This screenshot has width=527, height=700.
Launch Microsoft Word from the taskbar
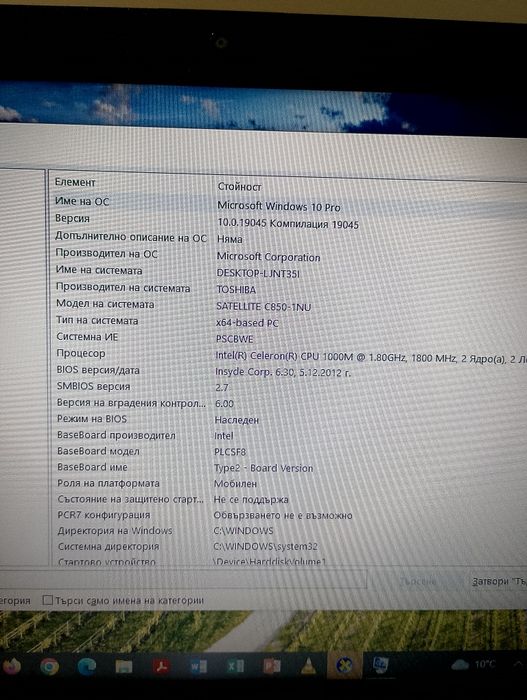click(198, 667)
